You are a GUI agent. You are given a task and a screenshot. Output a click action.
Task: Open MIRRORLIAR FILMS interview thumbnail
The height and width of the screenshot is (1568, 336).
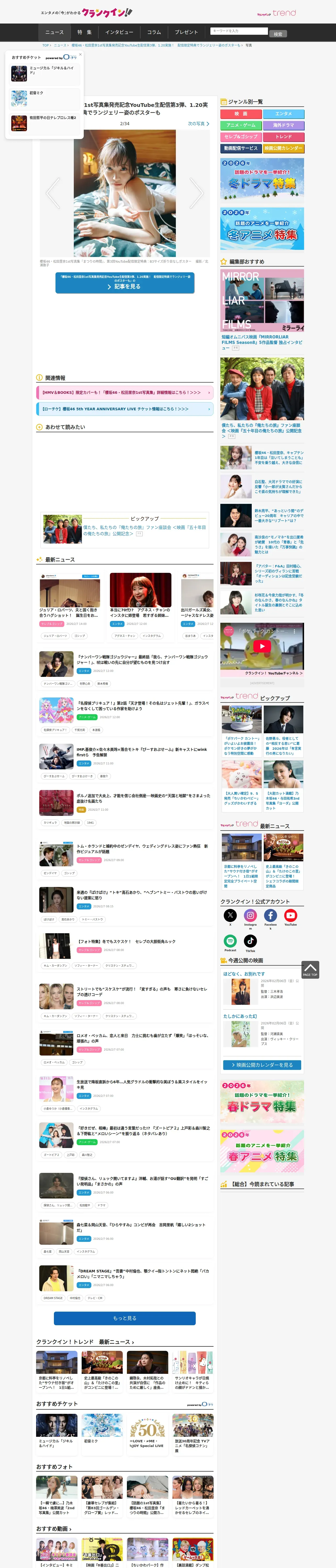[262, 301]
